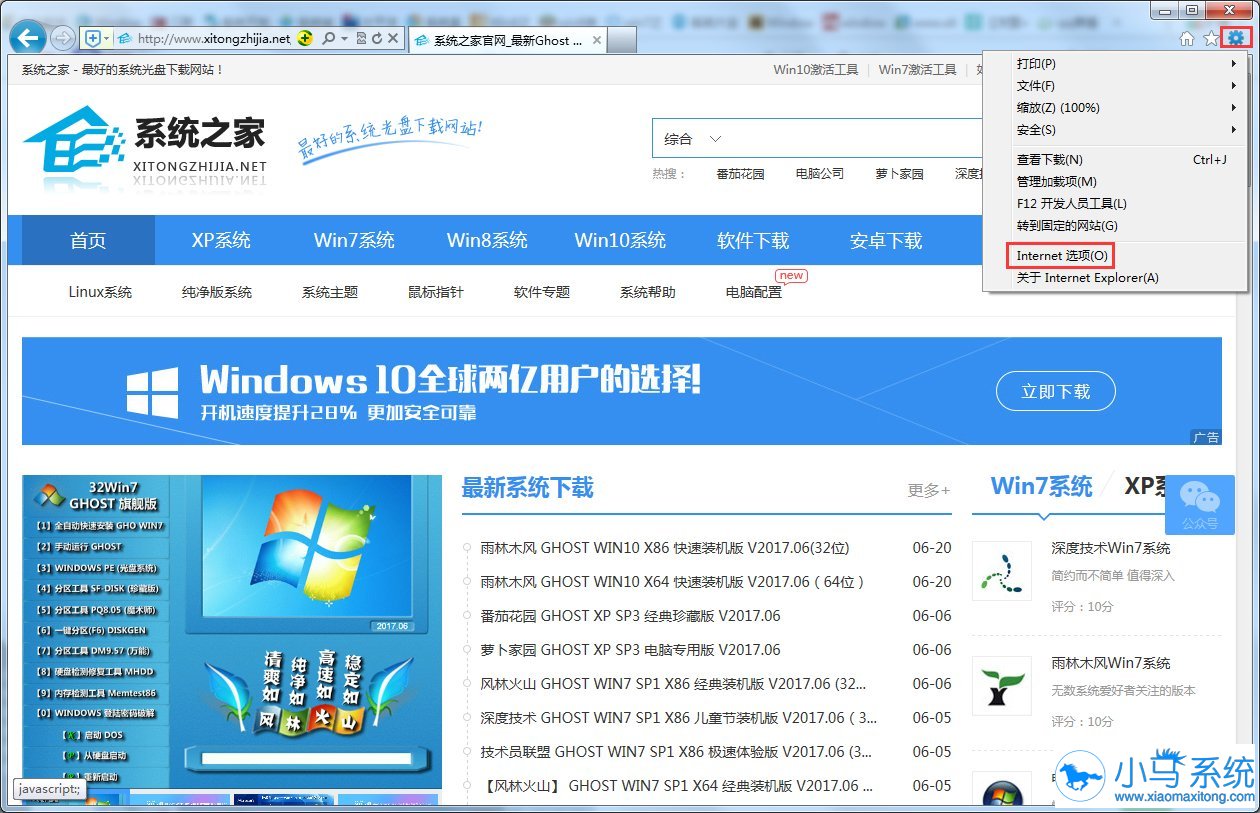1260x813 pixels.
Task: Click 电脑配置 link with new badge
Action: tap(754, 292)
